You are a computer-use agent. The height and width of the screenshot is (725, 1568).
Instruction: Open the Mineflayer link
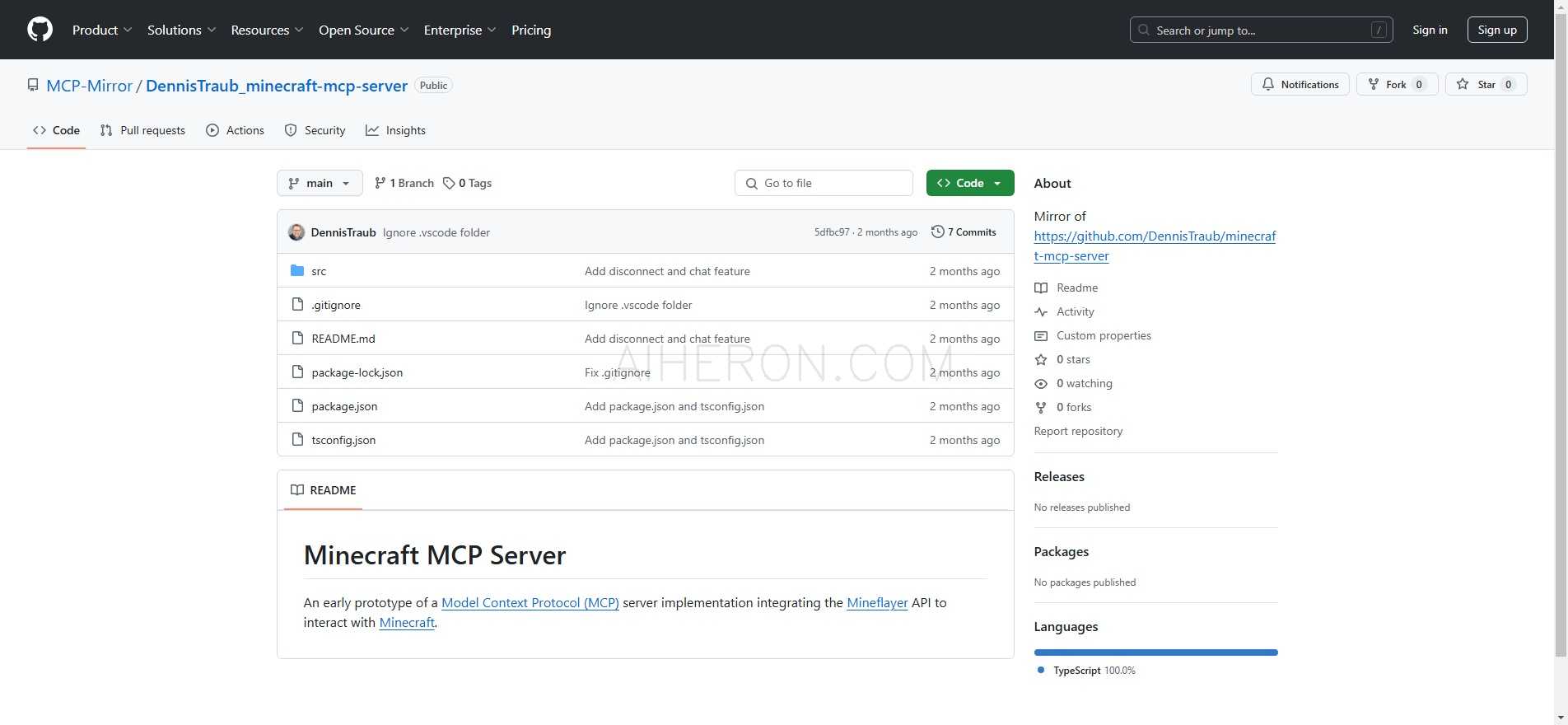[877, 602]
